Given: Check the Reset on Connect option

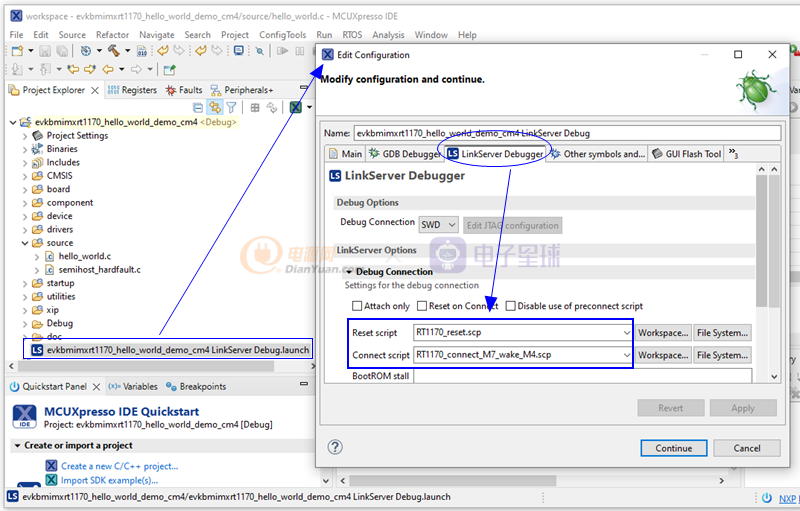Looking at the screenshot, I should (x=421, y=306).
